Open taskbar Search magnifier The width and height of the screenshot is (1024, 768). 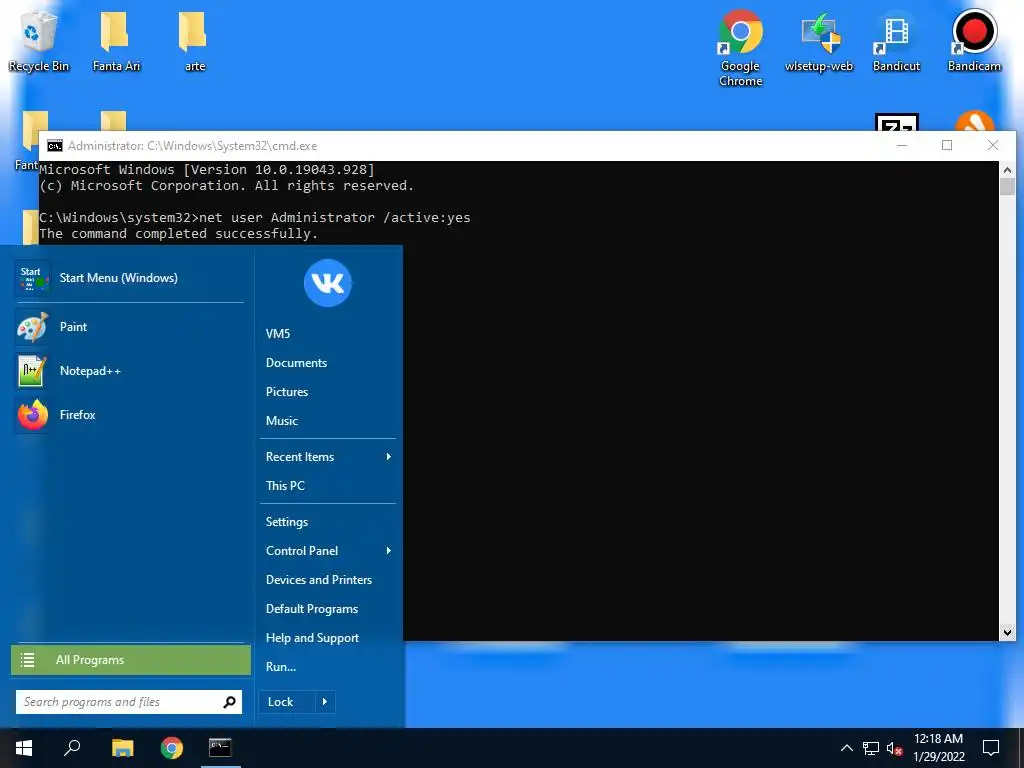(72, 748)
